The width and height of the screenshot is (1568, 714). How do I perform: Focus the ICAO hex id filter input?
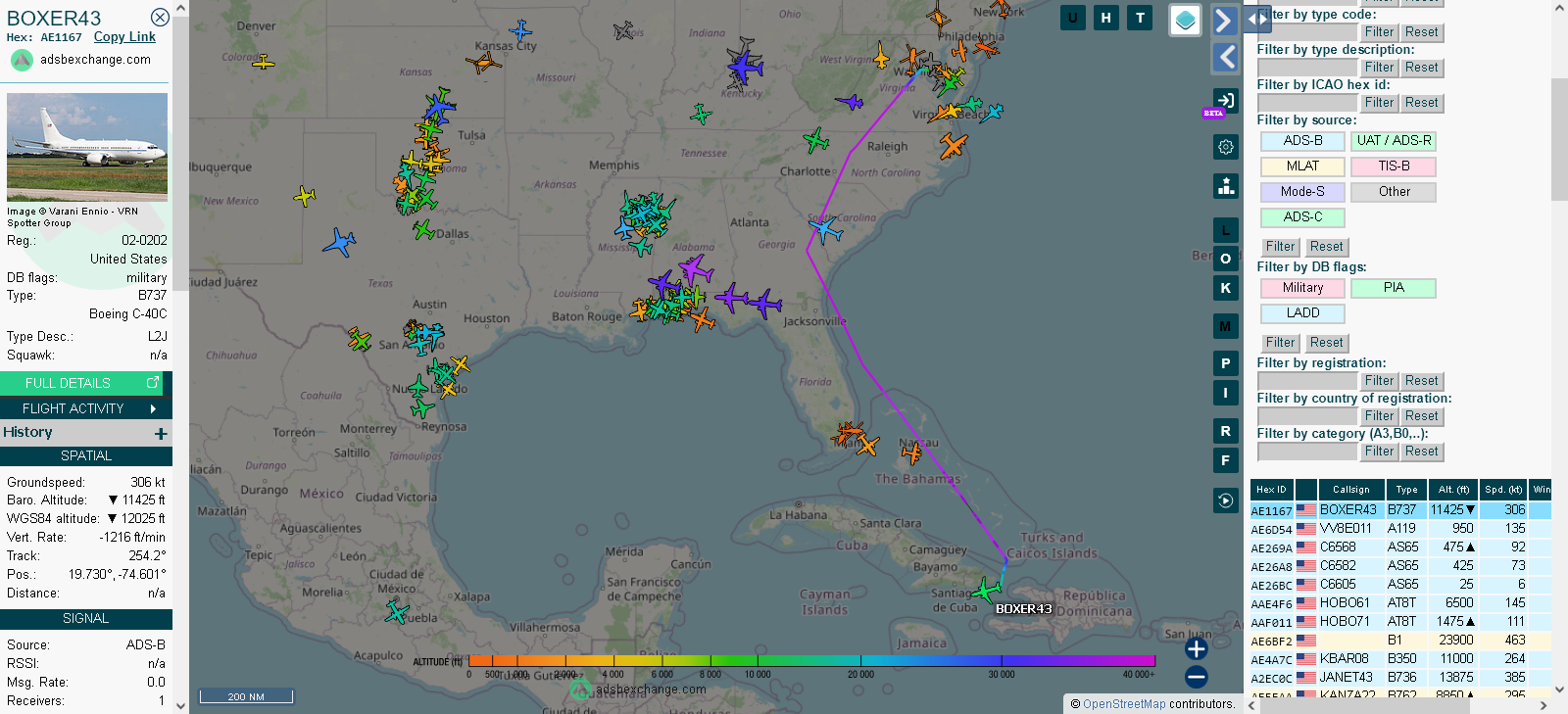(x=1307, y=103)
